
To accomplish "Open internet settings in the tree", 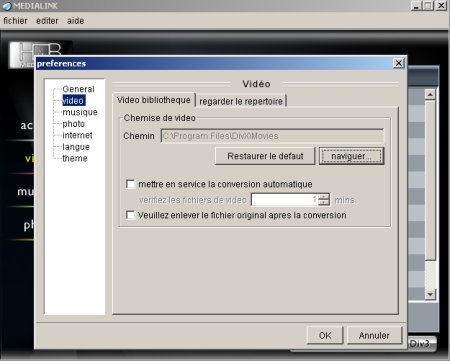I will (x=77, y=135).
